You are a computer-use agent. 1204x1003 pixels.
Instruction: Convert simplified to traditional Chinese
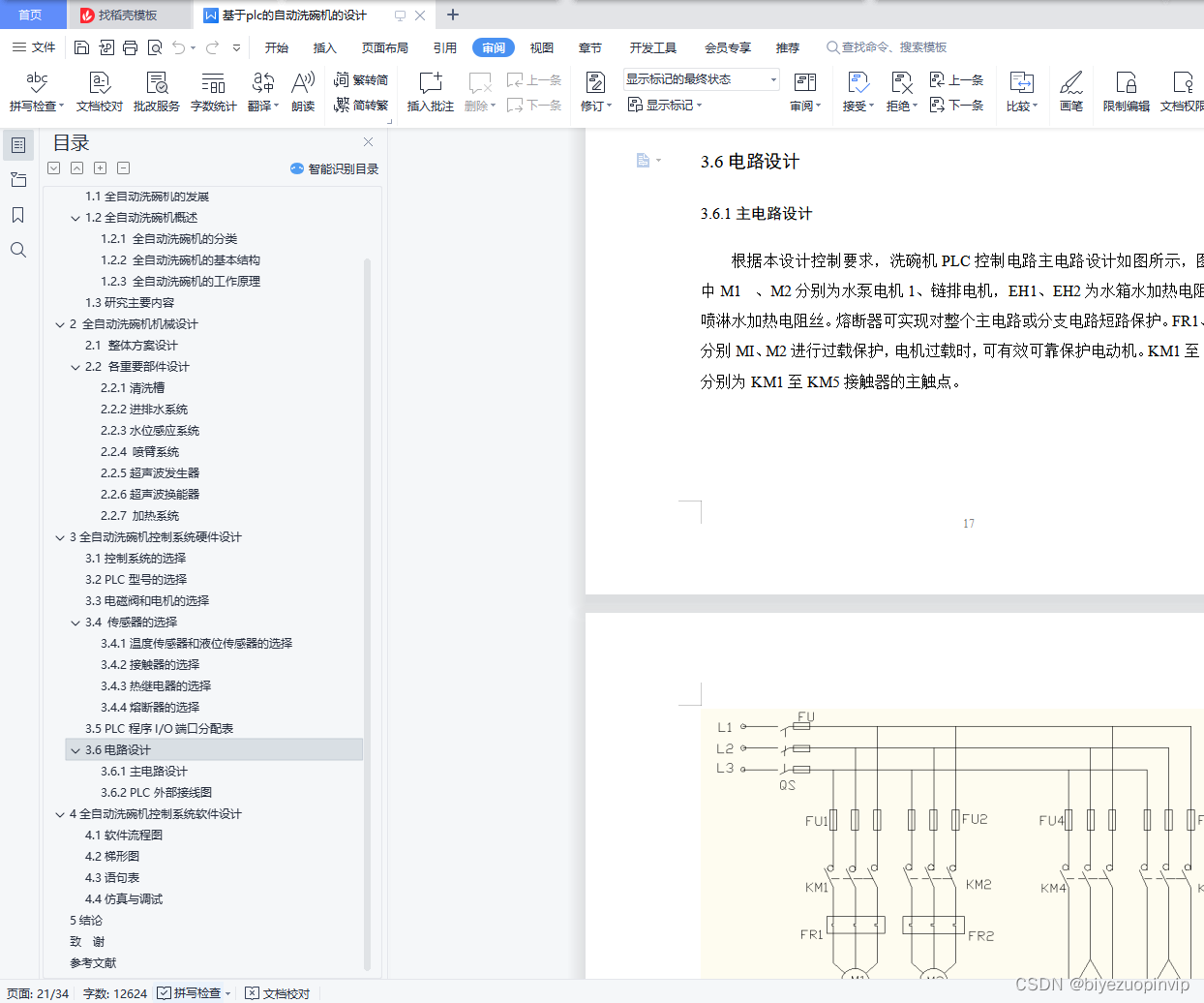click(361, 105)
